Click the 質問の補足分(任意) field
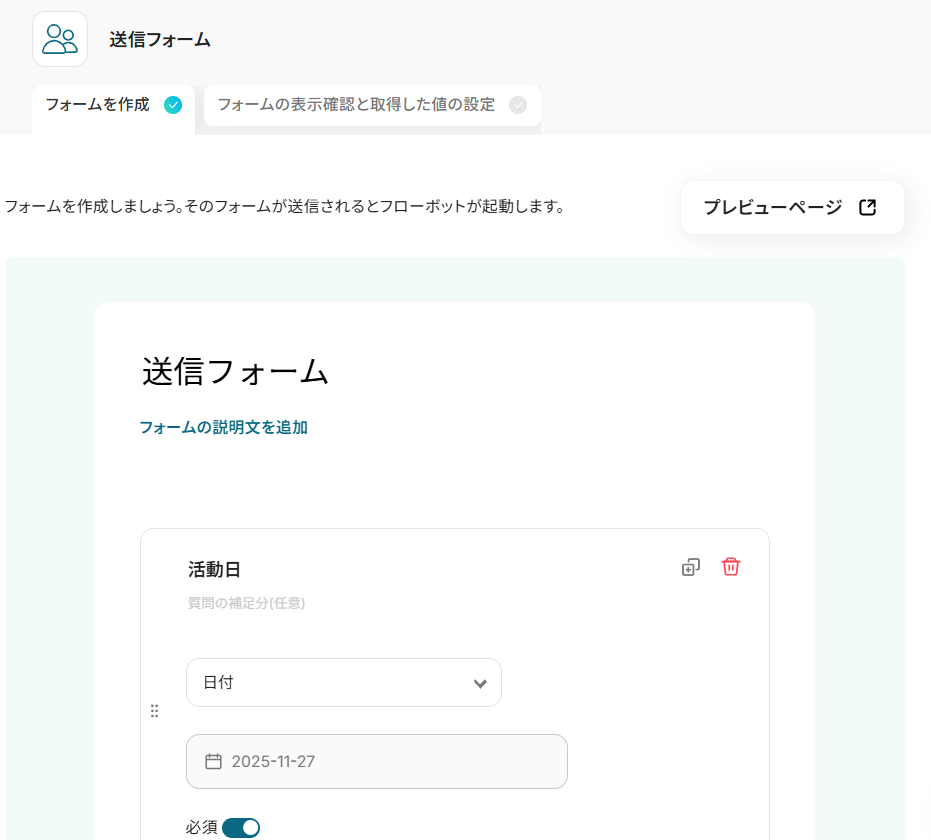Image resolution: width=931 pixels, height=840 pixels. [246, 603]
